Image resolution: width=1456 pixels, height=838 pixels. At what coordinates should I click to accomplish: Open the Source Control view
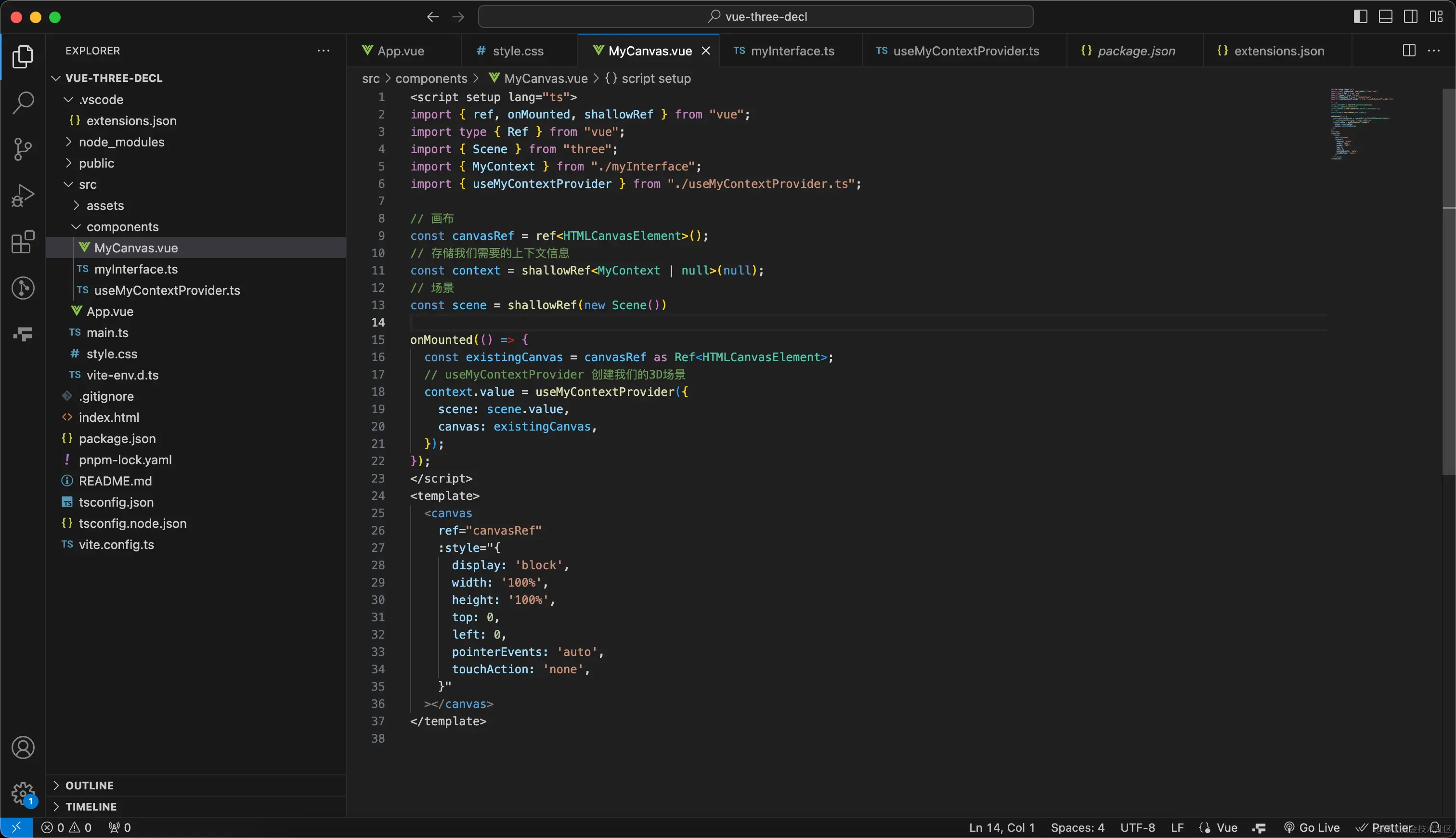23,149
